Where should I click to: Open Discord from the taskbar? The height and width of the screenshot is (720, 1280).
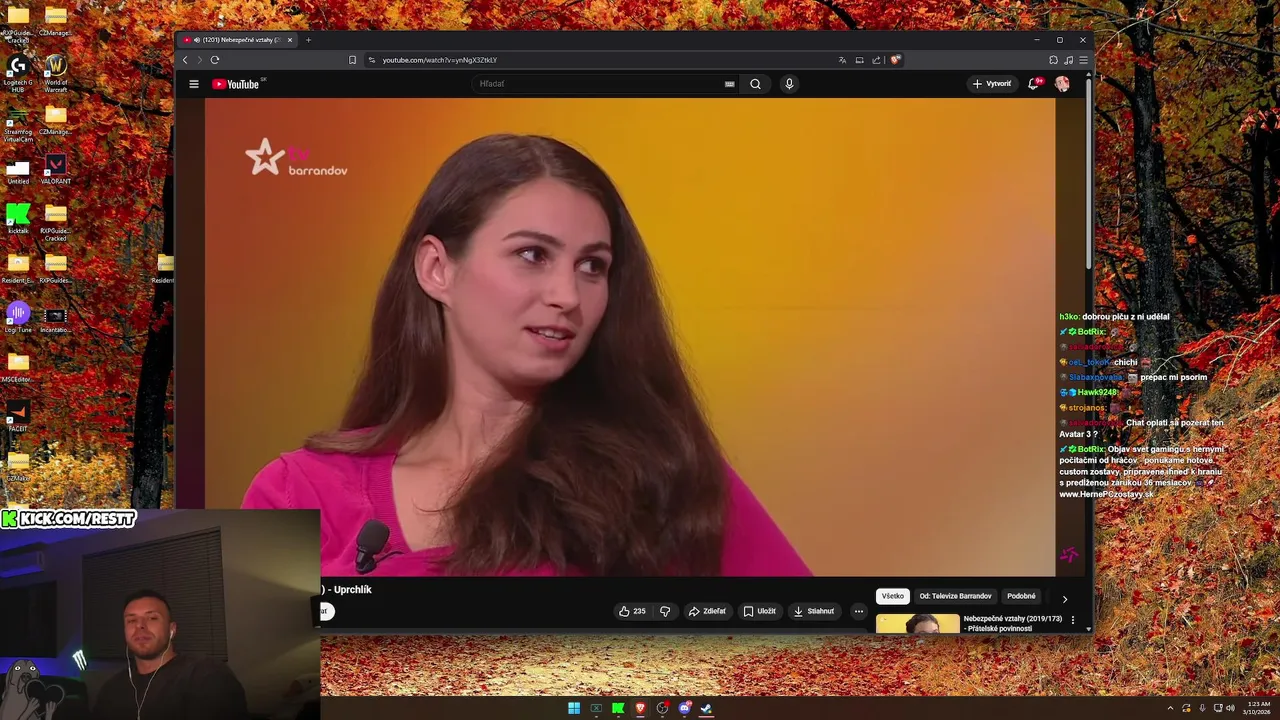coord(684,708)
